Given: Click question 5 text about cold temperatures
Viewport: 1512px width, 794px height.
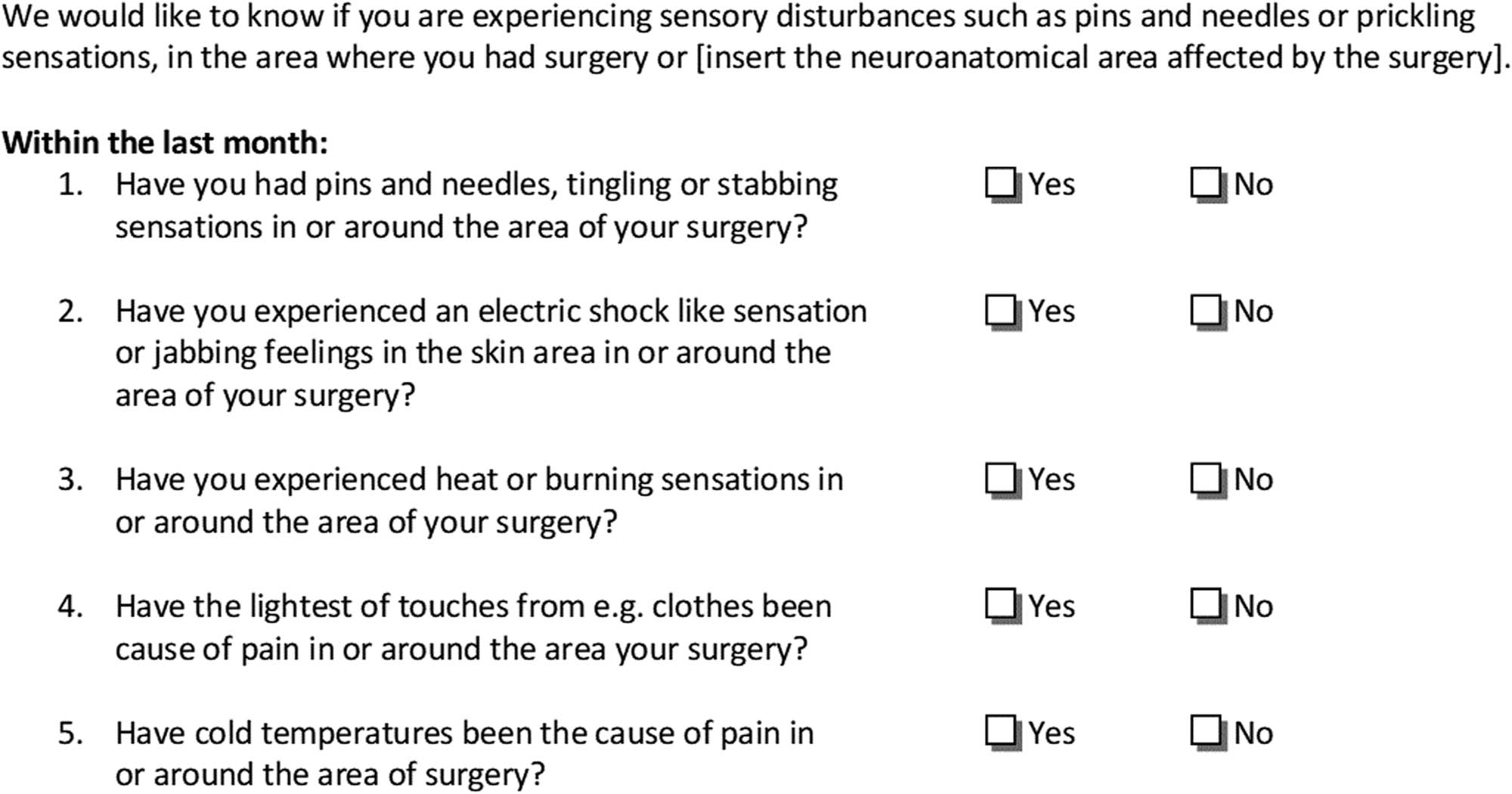Looking at the screenshot, I should coord(464,753).
